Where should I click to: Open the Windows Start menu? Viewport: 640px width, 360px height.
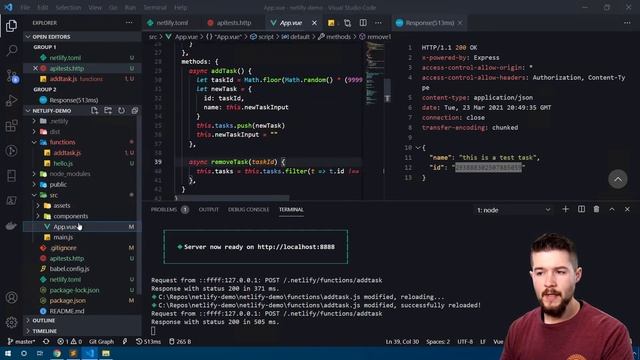(x=8, y=353)
